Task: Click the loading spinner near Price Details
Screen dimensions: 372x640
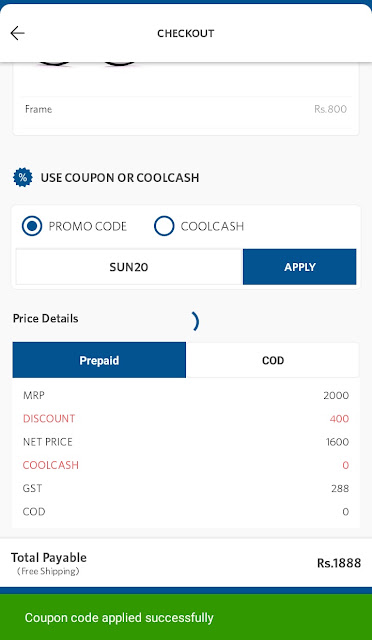Action: click(x=194, y=322)
